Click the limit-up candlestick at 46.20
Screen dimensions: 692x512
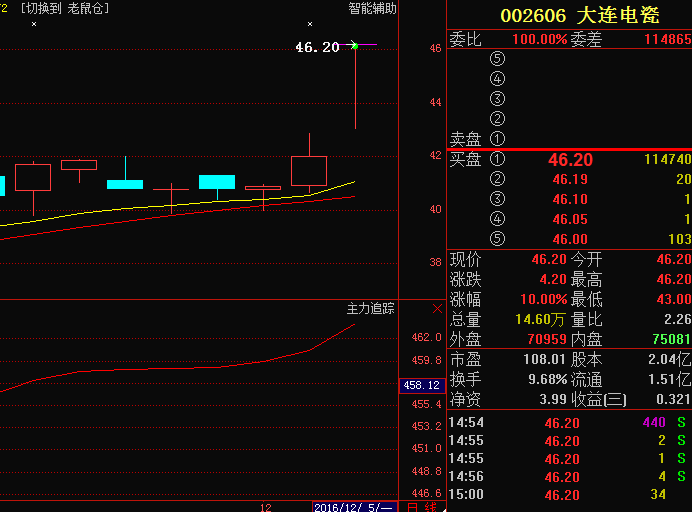point(355,87)
